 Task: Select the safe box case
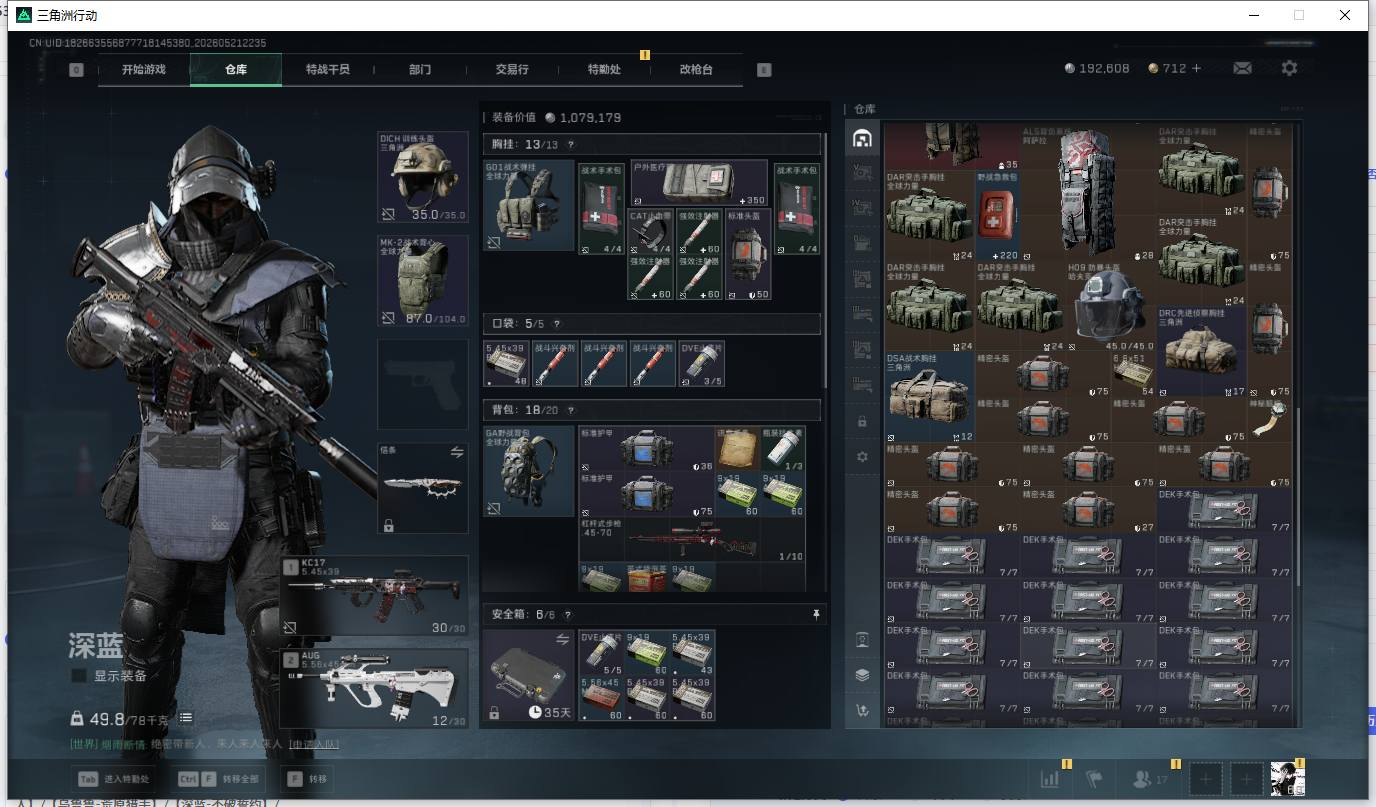[529, 676]
